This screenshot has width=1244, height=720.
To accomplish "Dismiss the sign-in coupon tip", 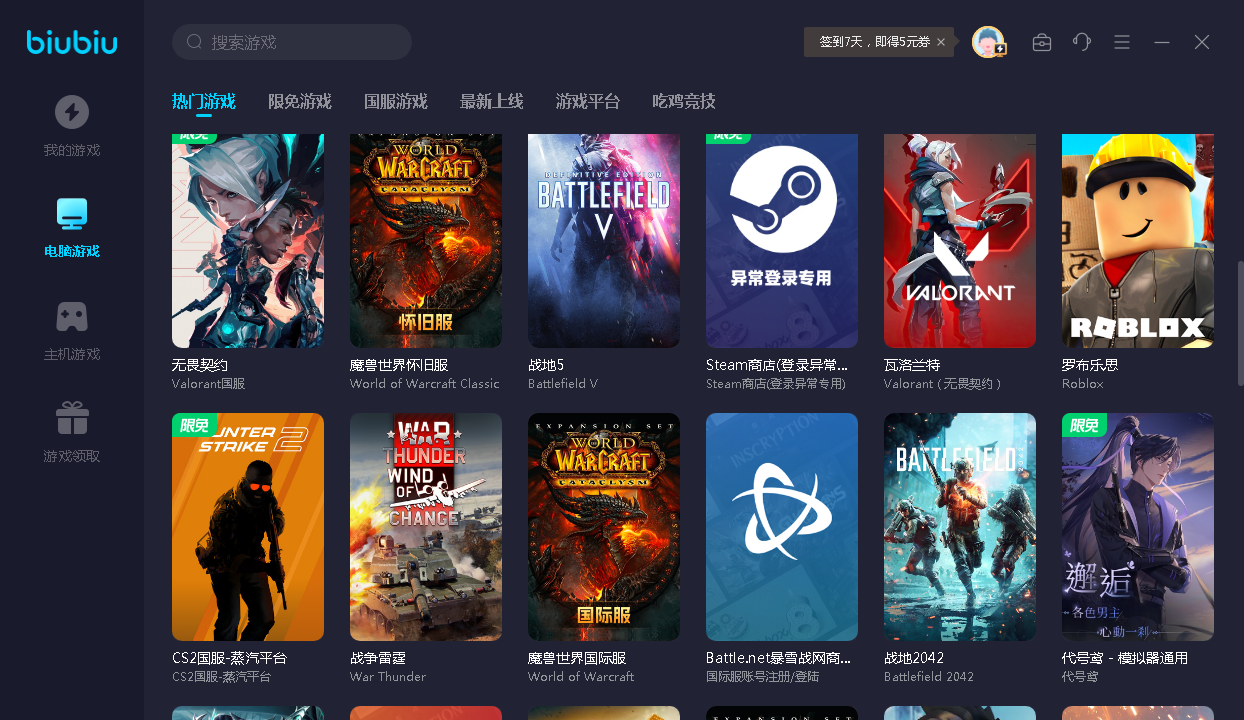I will point(941,42).
